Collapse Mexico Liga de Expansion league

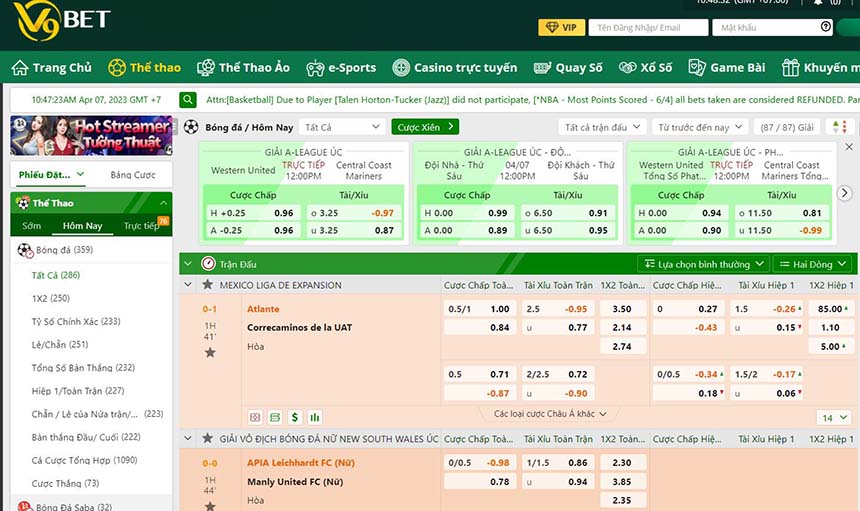188,285
